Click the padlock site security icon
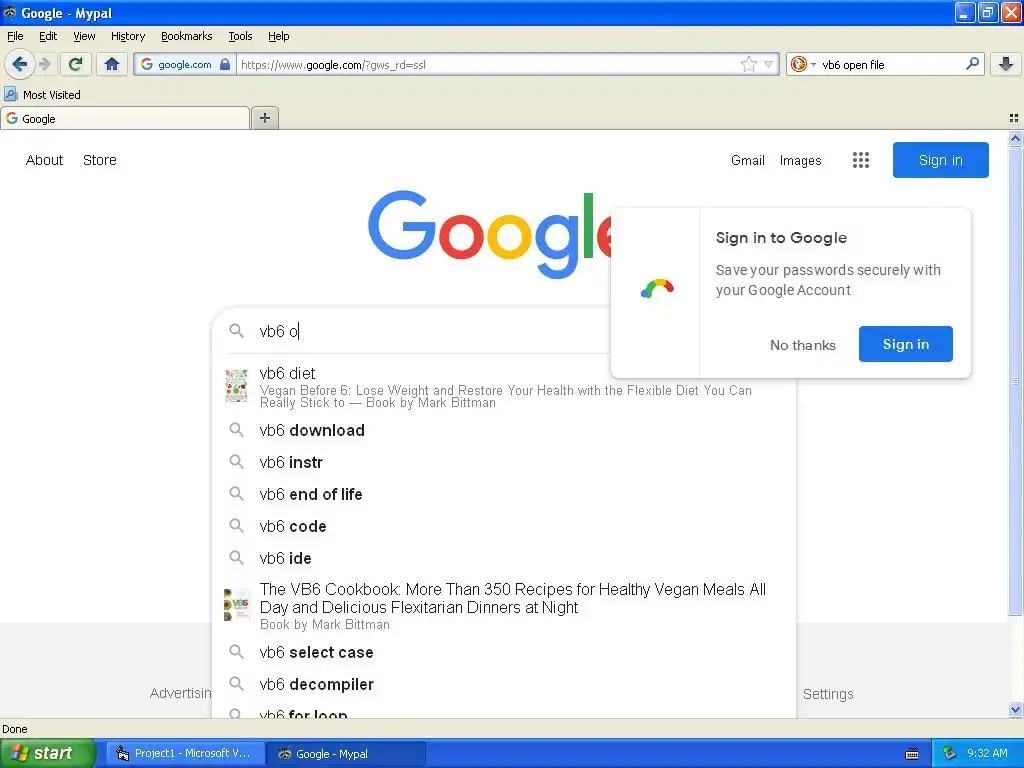 pos(225,64)
